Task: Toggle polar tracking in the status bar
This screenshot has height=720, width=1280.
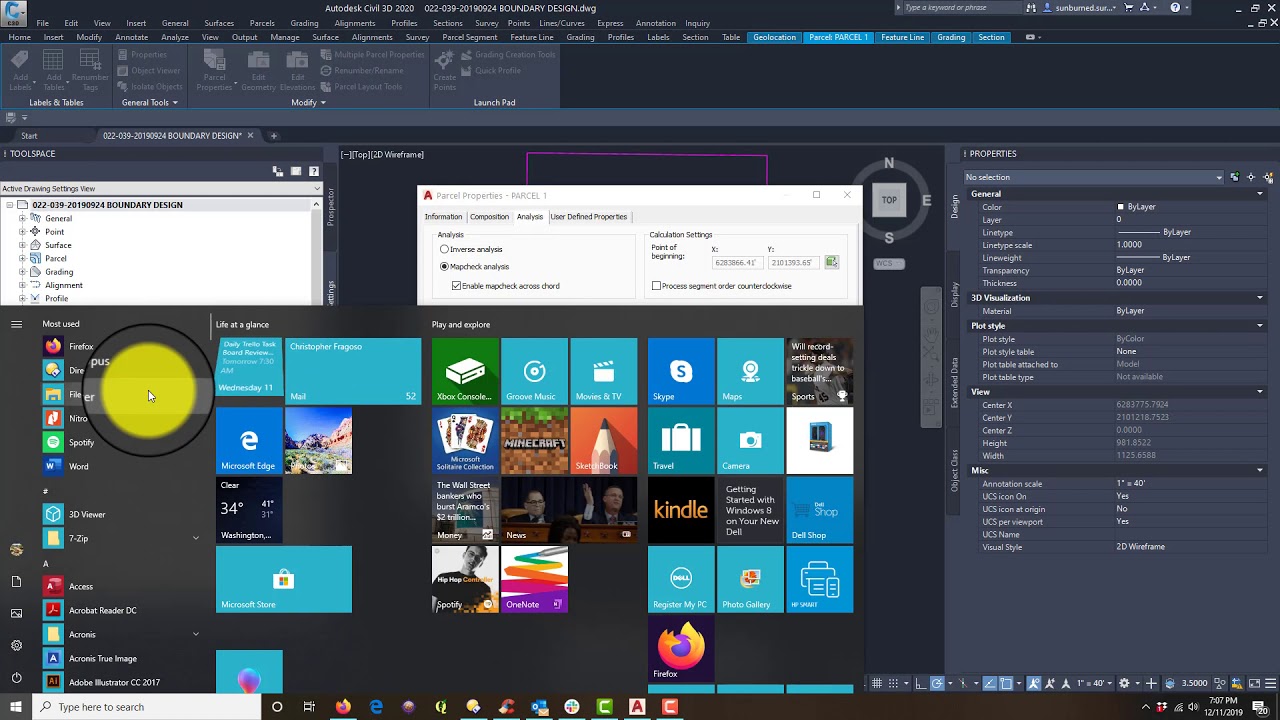Action: click(937, 683)
